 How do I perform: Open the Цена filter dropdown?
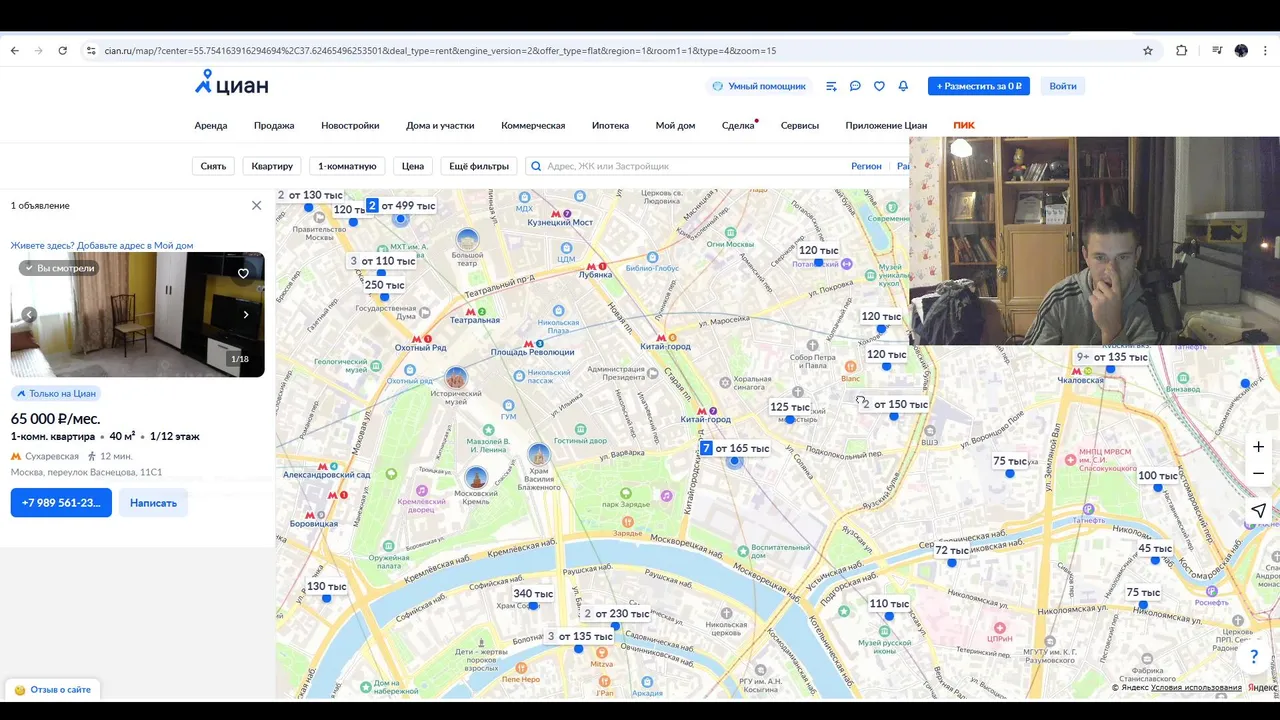(x=413, y=166)
